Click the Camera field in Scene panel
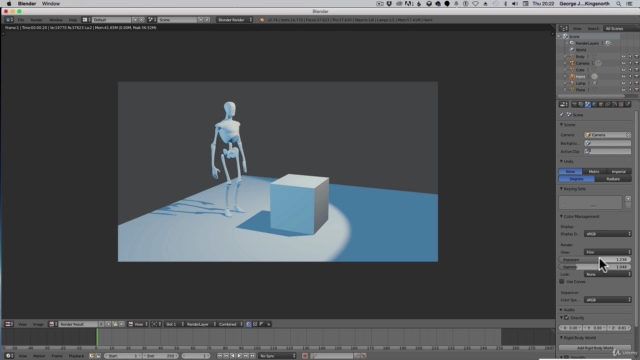 point(608,135)
